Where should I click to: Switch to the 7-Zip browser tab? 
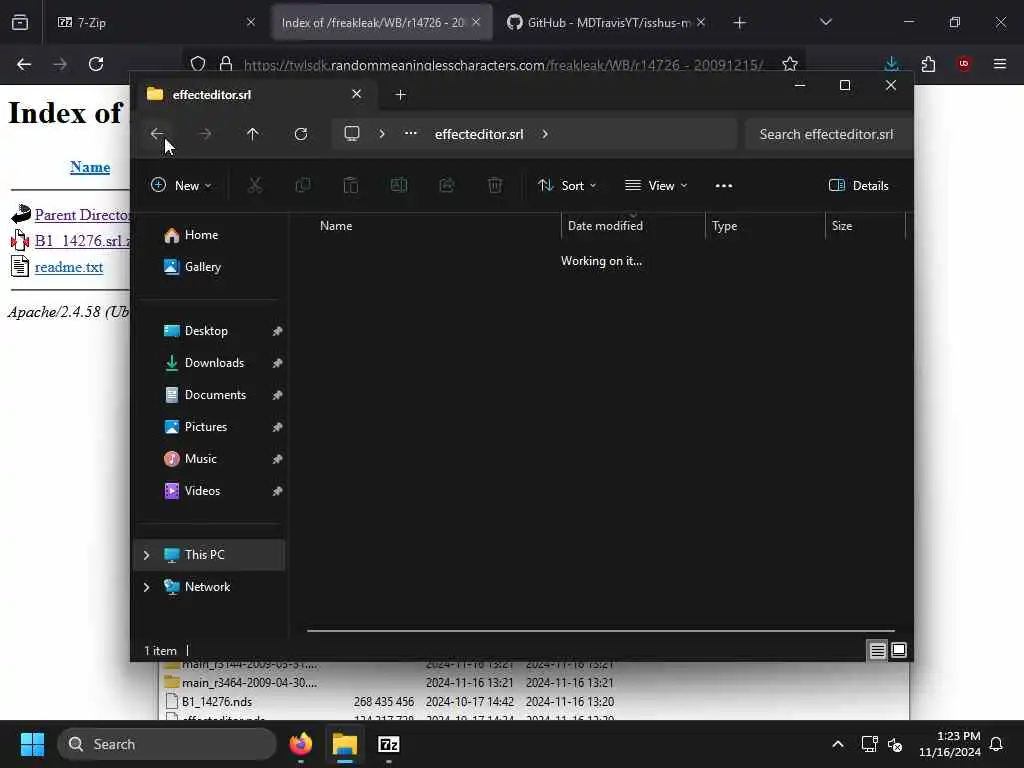coord(157,22)
